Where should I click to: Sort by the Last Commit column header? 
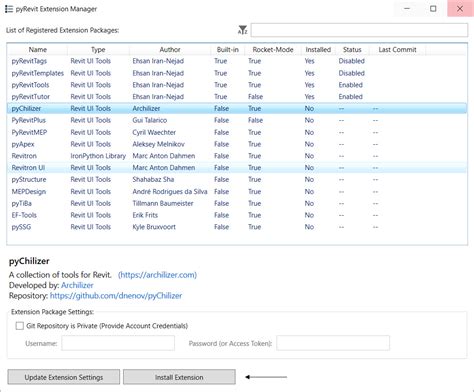coord(397,50)
